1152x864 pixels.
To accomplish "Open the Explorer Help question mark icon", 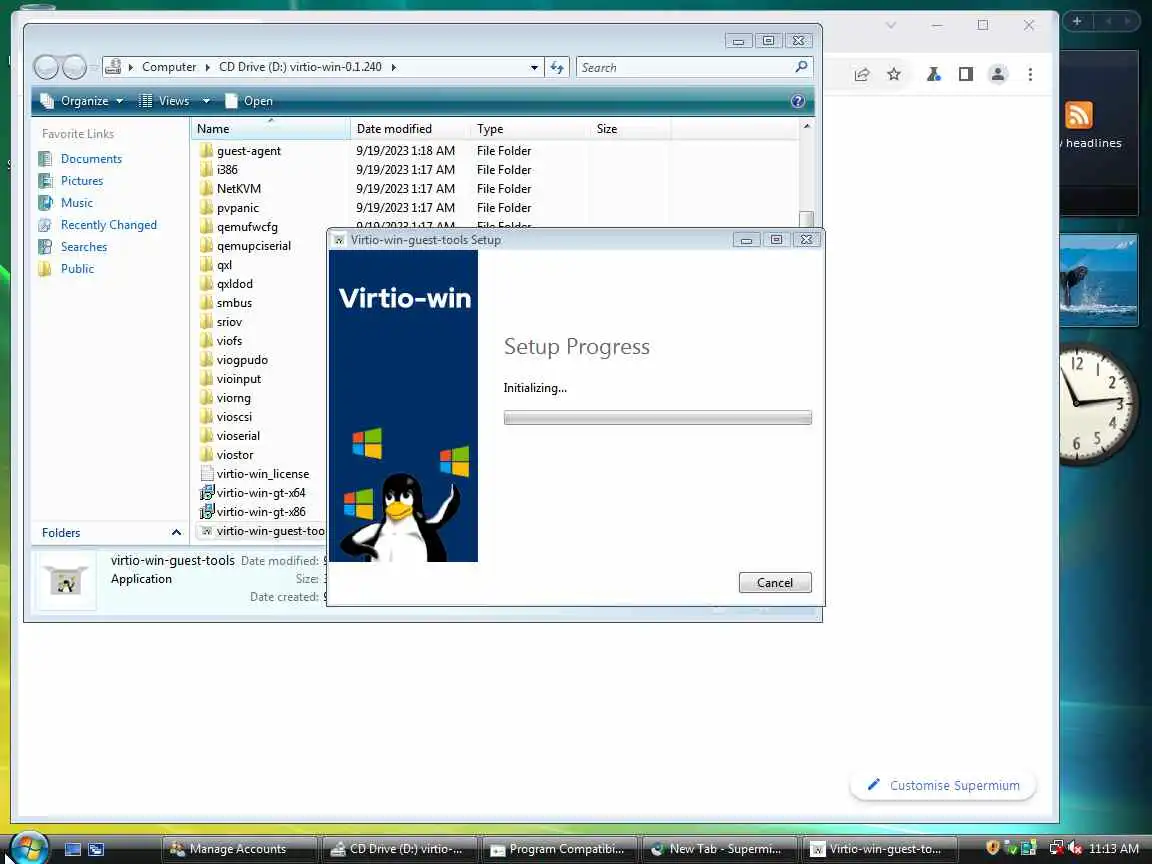I will tap(798, 101).
